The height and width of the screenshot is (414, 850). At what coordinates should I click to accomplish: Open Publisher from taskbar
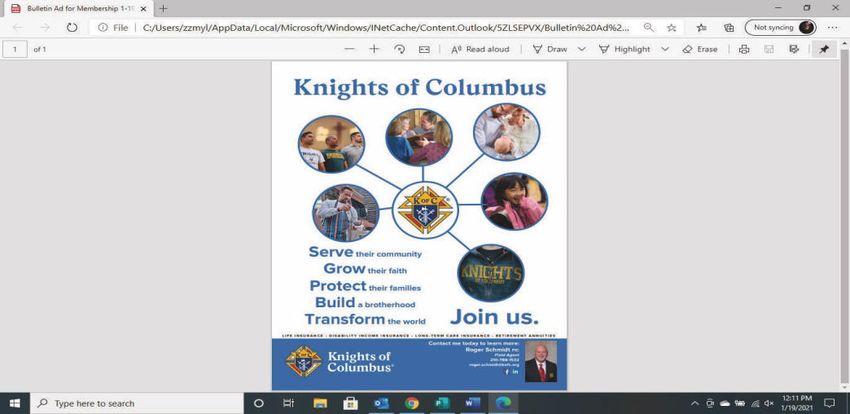[x=442, y=403]
